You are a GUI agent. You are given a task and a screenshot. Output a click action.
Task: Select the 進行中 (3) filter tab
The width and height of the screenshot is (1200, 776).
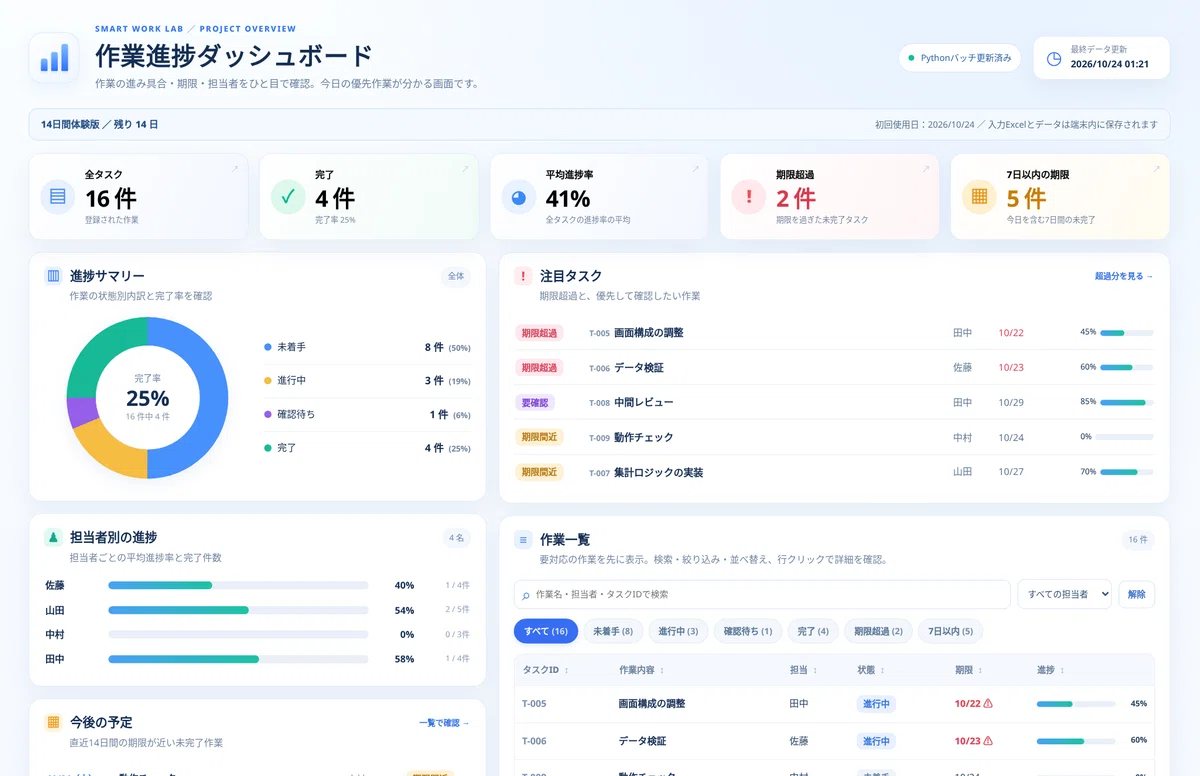click(678, 631)
